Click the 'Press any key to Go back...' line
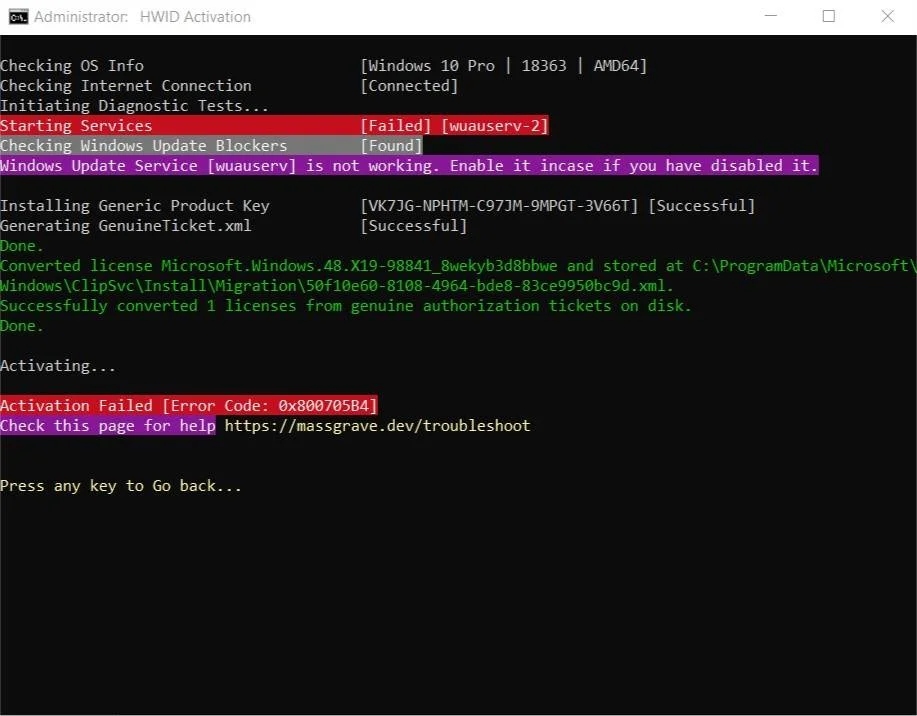 [x=120, y=486]
